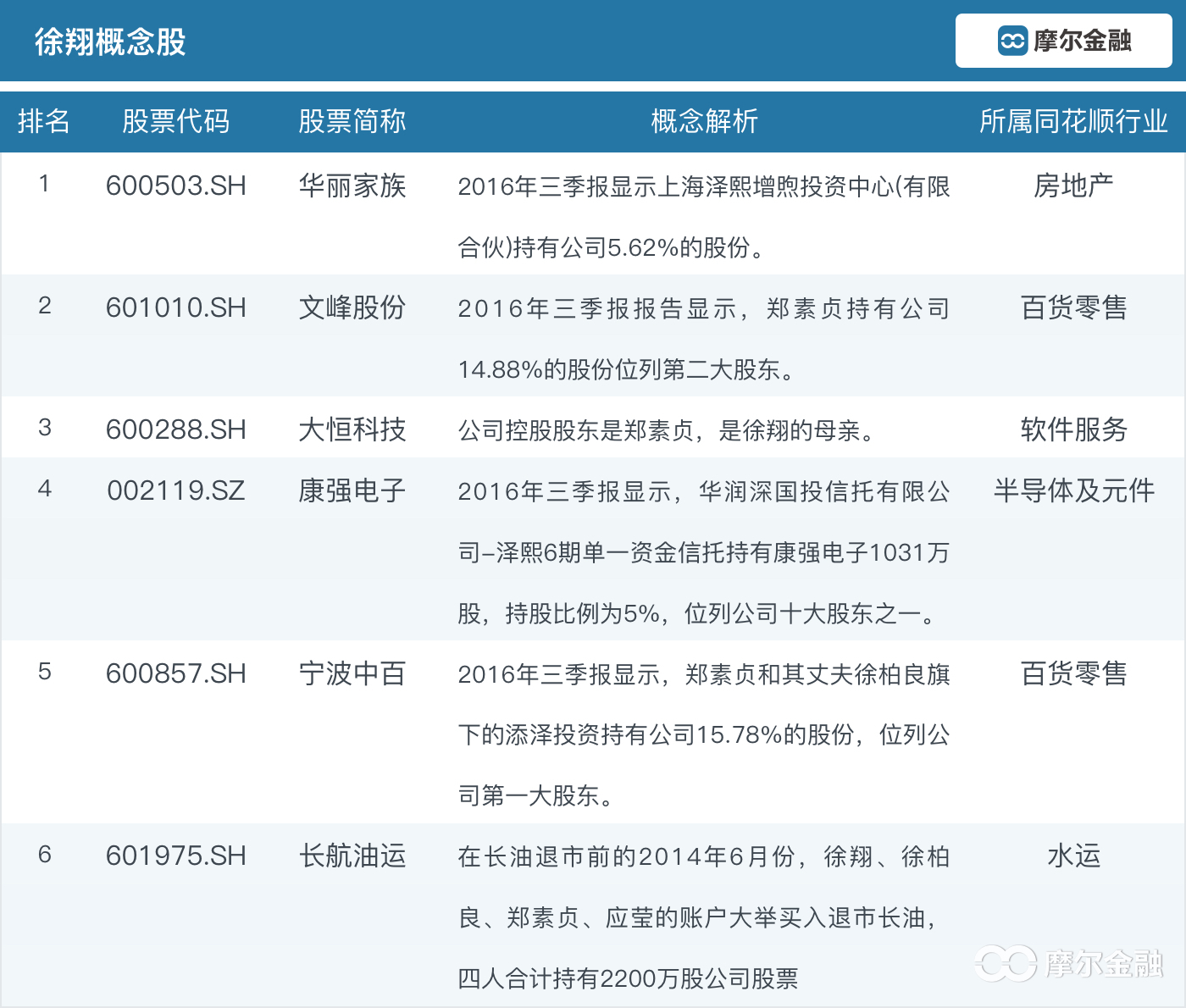Click code 600288.SH for 大恒科技

(x=175, y=429)
